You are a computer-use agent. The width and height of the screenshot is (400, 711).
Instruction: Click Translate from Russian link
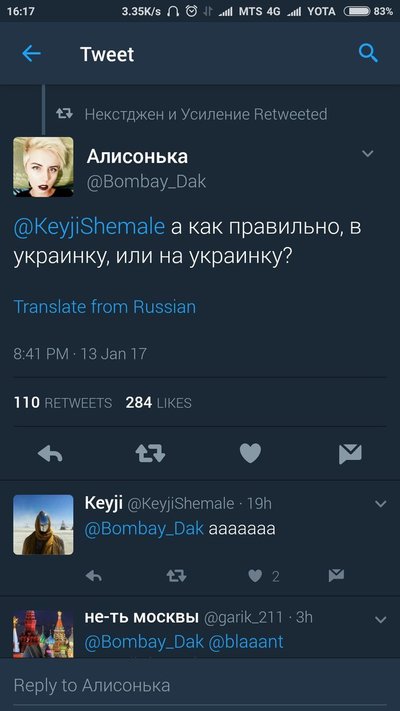[x=105, y=307]
